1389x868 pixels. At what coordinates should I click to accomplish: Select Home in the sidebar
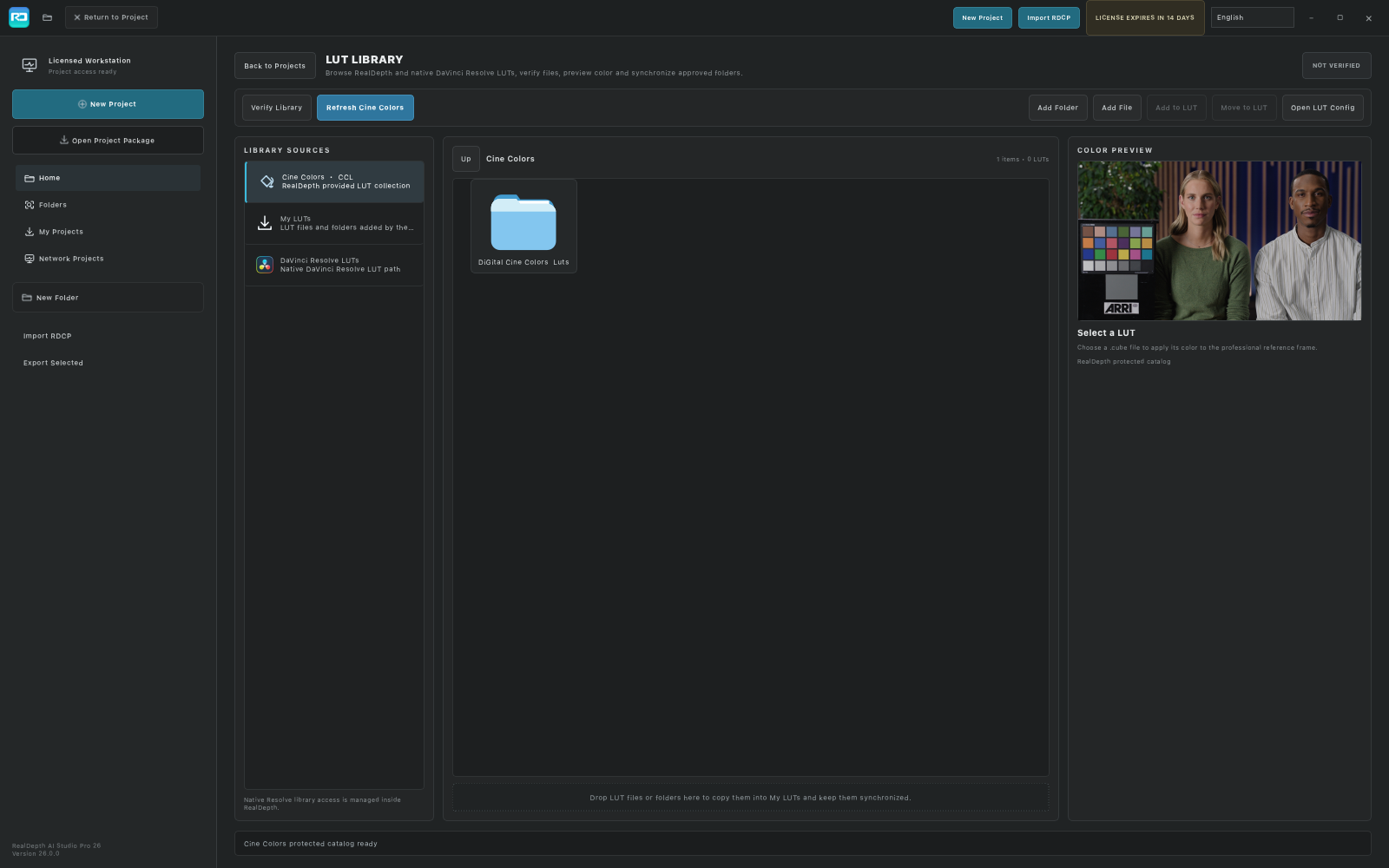[x=108, y=178]
